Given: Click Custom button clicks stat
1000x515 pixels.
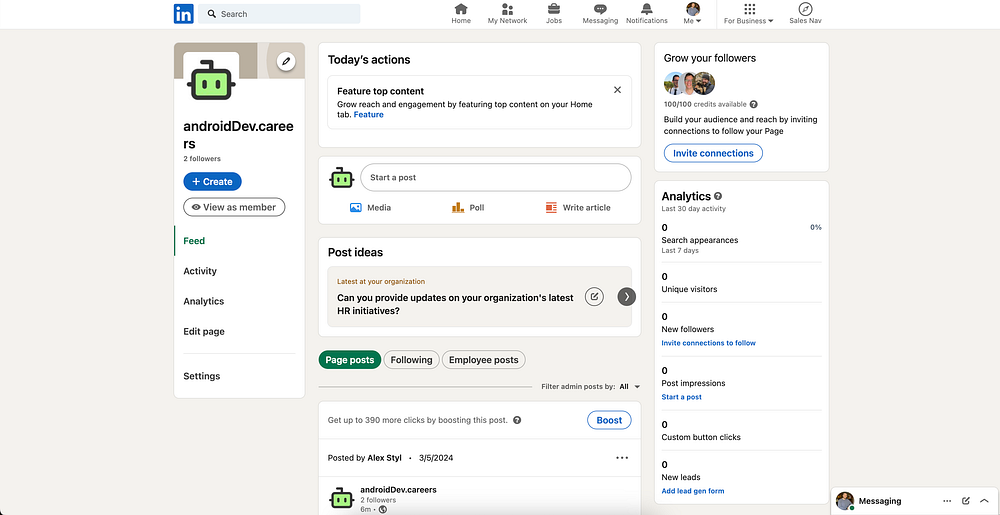Looking at the screenshot, I should pos(701,437).
